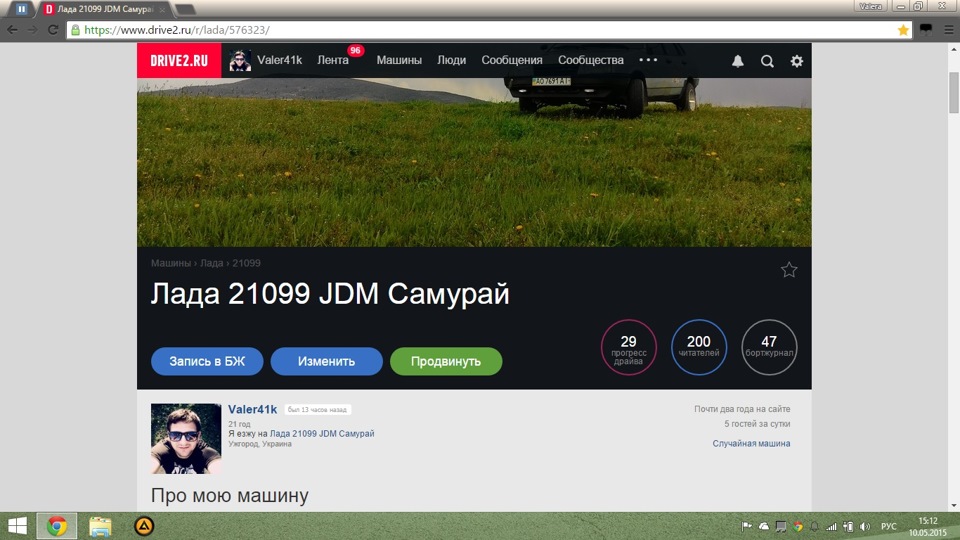960x540 pixels.
Task: Click the 47 бортжурнал circle
Action: [x=769, y=347]
